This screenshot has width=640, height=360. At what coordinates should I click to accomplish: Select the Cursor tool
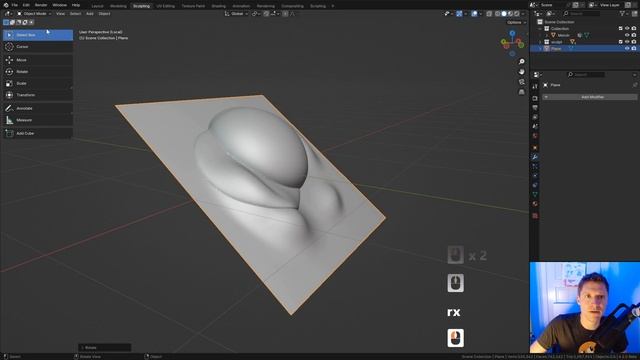[x=38, y=47]
